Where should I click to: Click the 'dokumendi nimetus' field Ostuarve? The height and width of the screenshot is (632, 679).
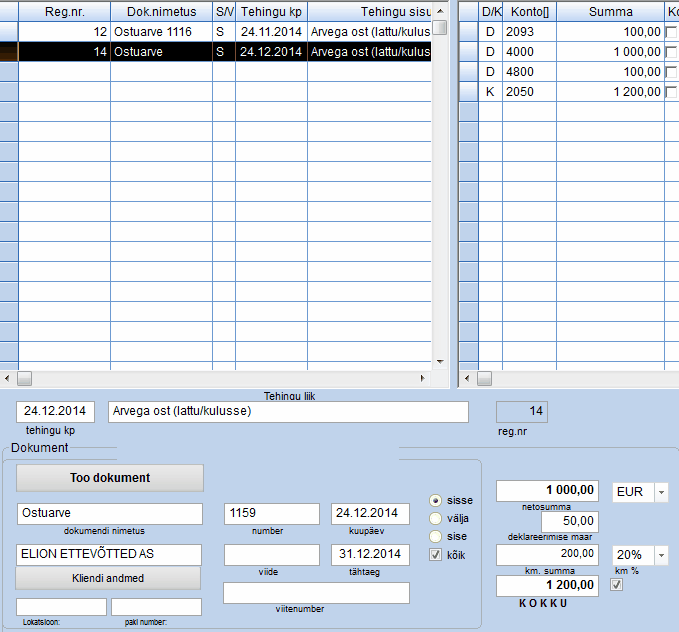tap(110, 513)
